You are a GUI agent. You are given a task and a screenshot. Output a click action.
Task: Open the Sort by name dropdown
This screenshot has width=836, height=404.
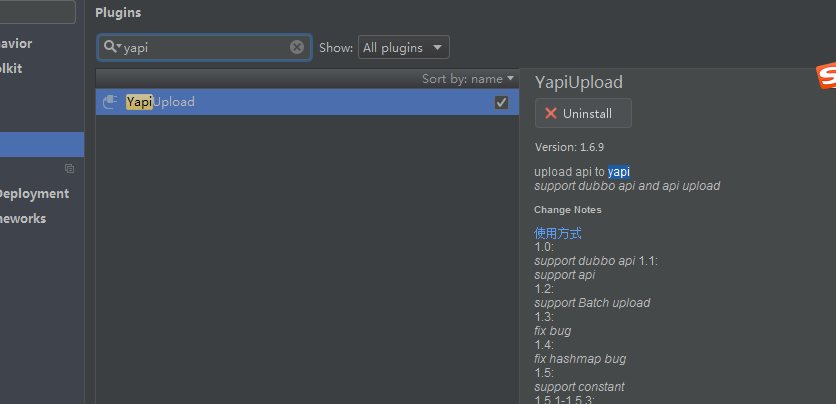tap(468, 79)
